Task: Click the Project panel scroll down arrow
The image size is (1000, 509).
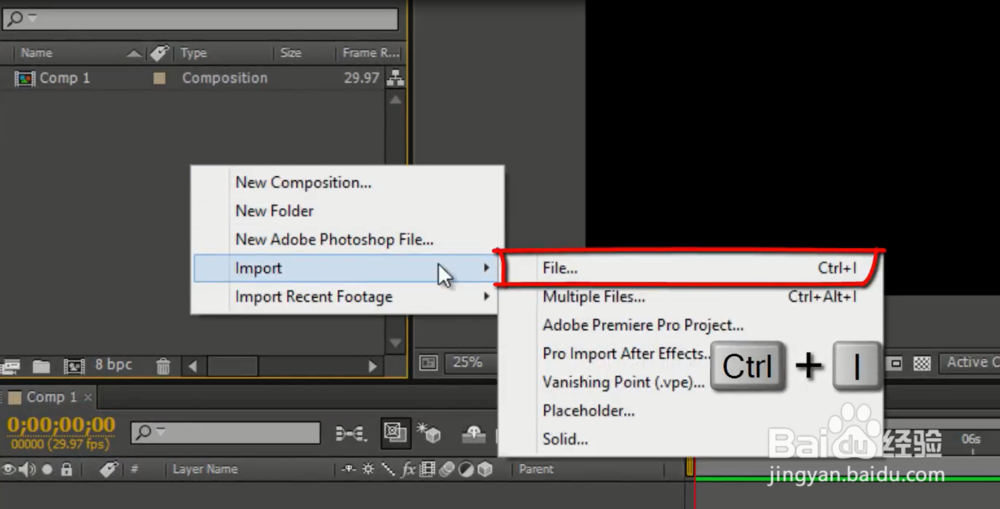Action: pyautogui.click(x=395, y=343)
